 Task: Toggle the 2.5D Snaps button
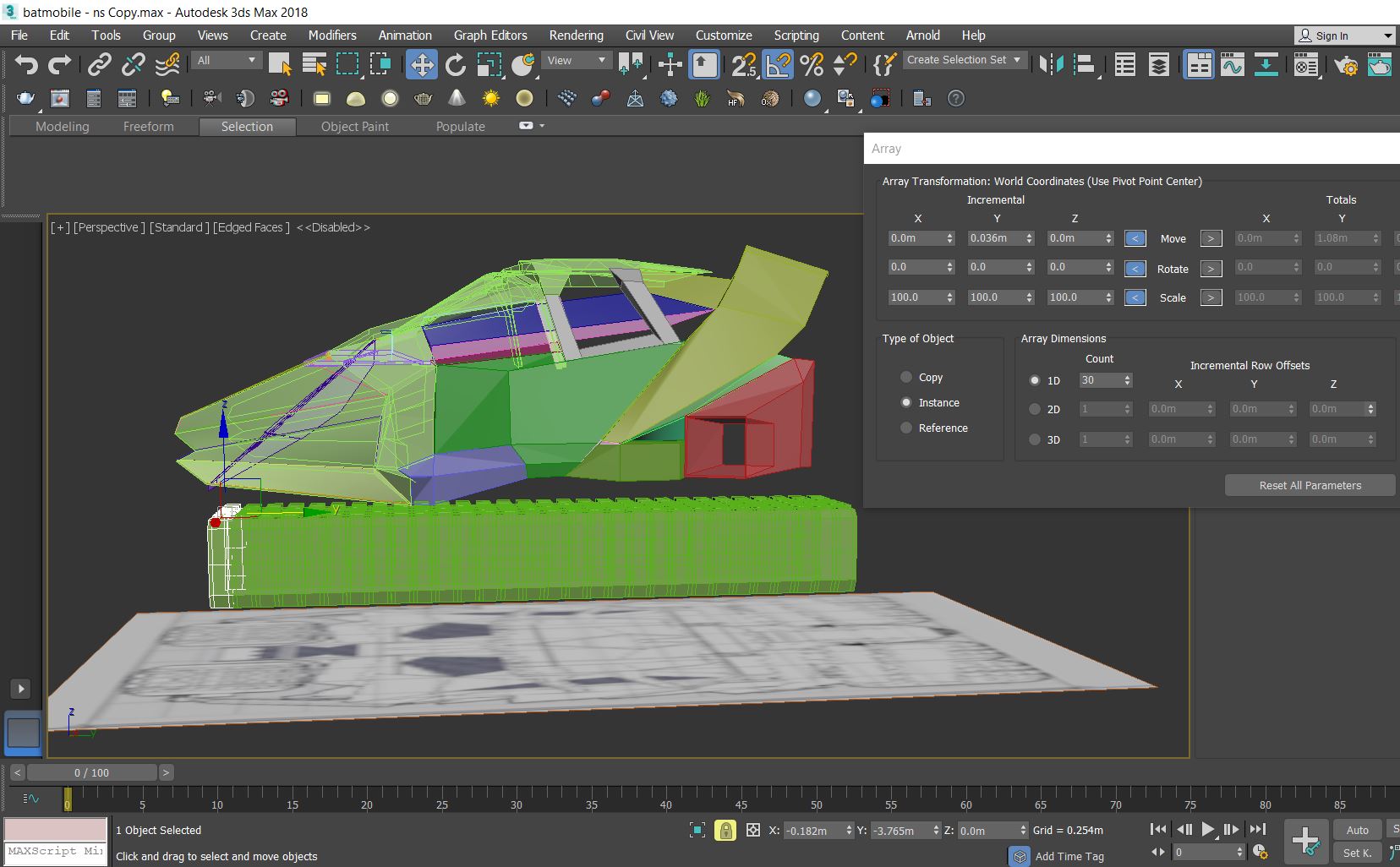tap(744, 64)
